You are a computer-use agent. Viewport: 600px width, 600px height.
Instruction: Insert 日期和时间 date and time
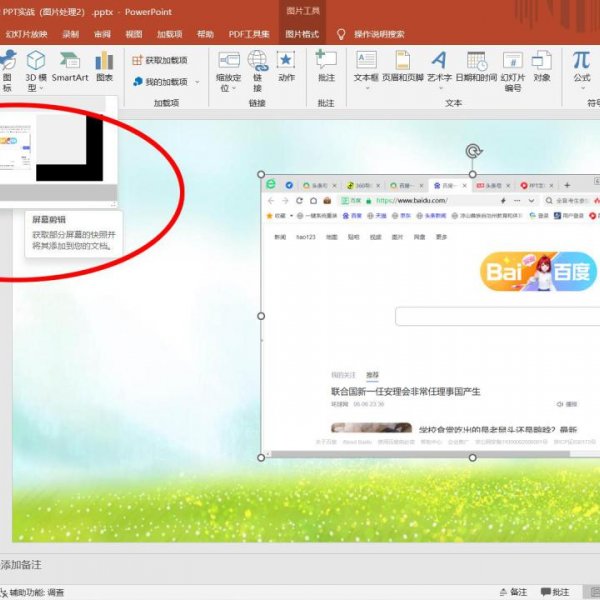[x=475, y=64]
